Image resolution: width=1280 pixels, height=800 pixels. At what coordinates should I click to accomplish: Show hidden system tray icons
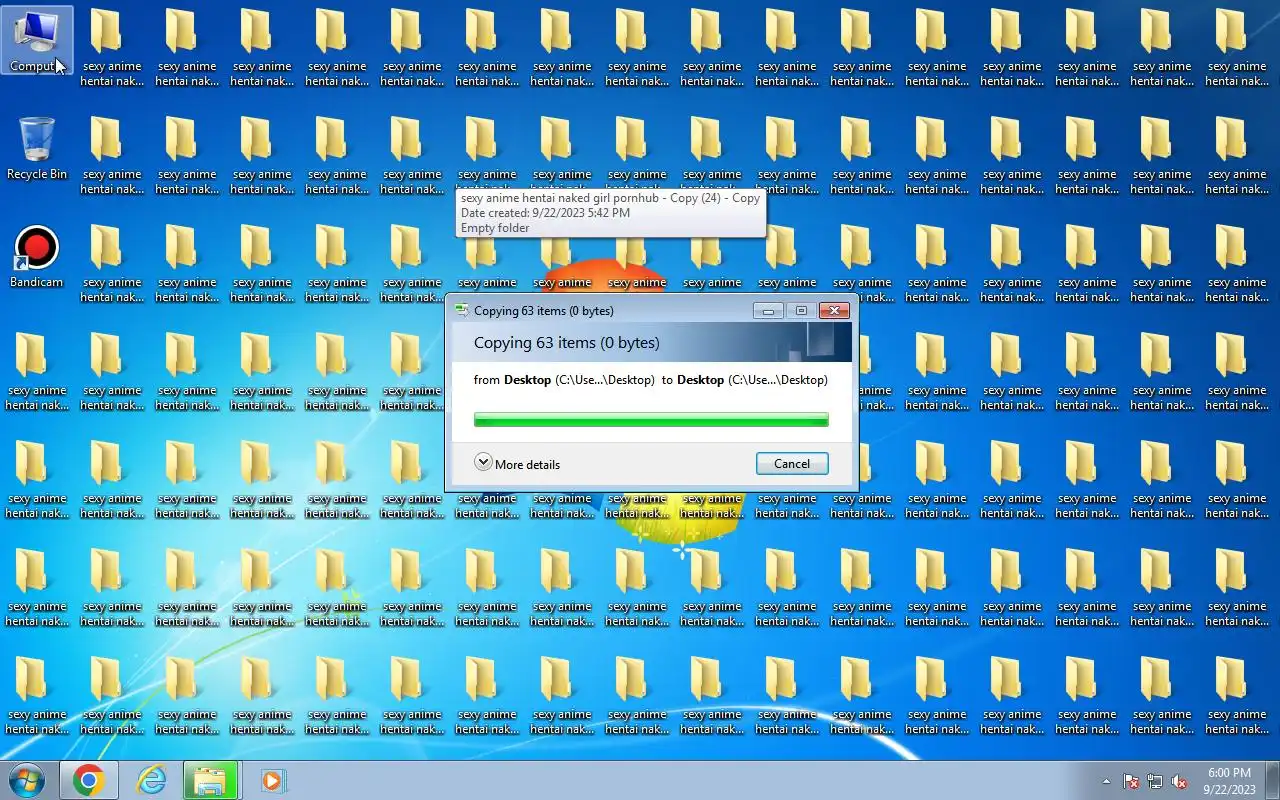pyautogui.click(x=1106, y=782)
